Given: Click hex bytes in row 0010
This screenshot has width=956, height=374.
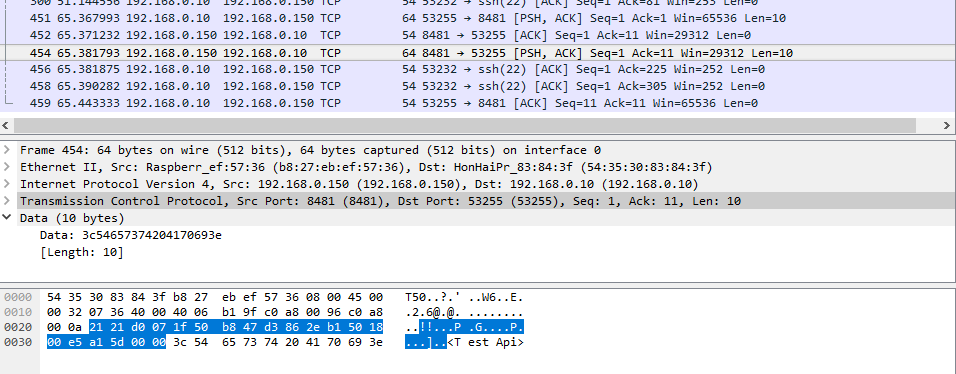Looking at the screenshot, I should (x=215, y=312).
